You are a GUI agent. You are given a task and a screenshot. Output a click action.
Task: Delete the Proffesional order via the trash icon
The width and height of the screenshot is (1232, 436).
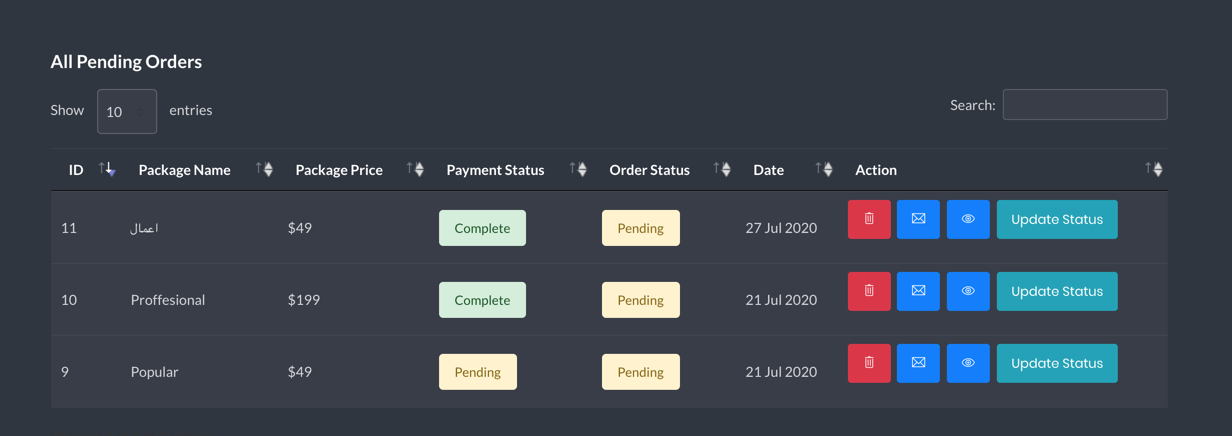(869, 291)
